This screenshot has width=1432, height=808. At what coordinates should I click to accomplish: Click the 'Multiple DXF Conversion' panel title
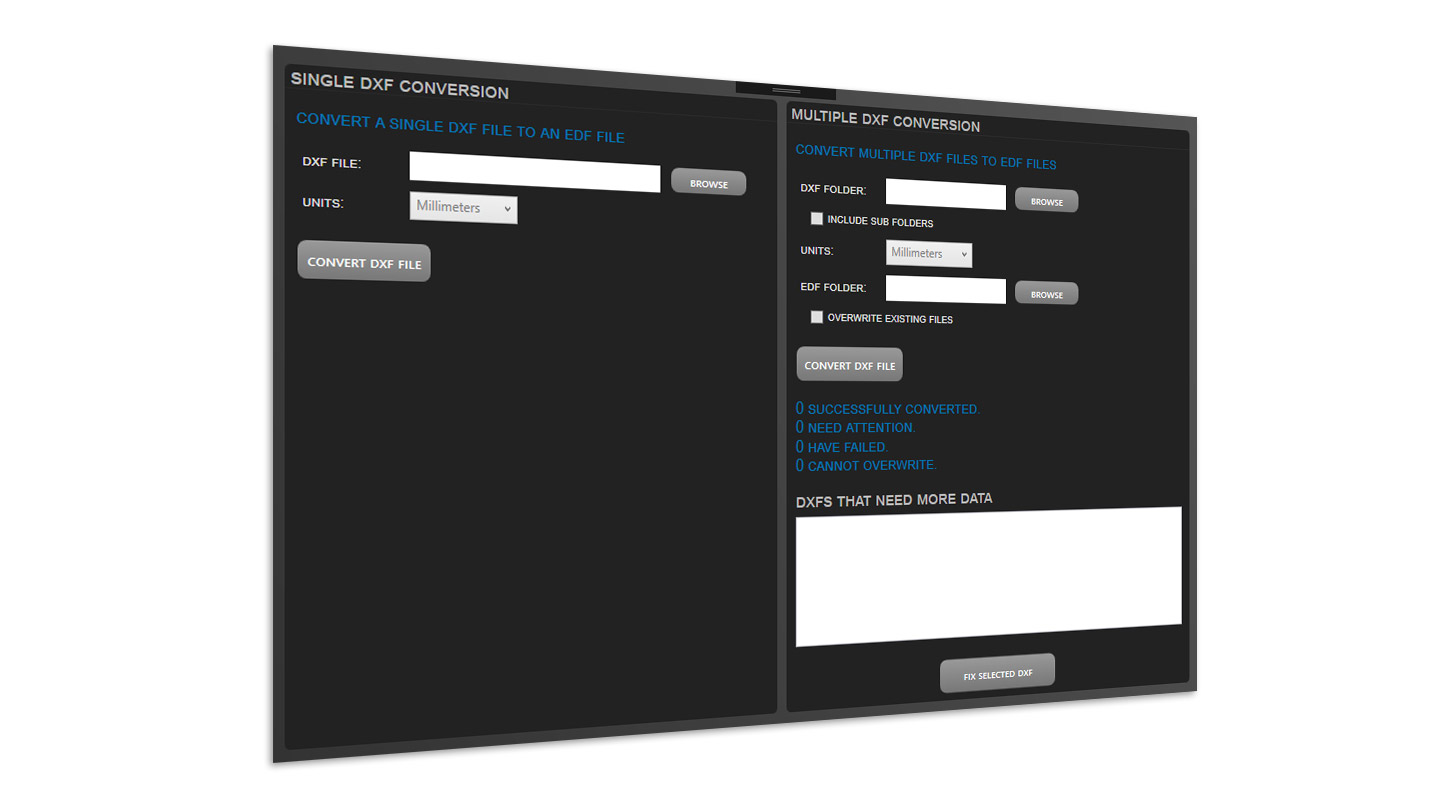pos(886,120)
